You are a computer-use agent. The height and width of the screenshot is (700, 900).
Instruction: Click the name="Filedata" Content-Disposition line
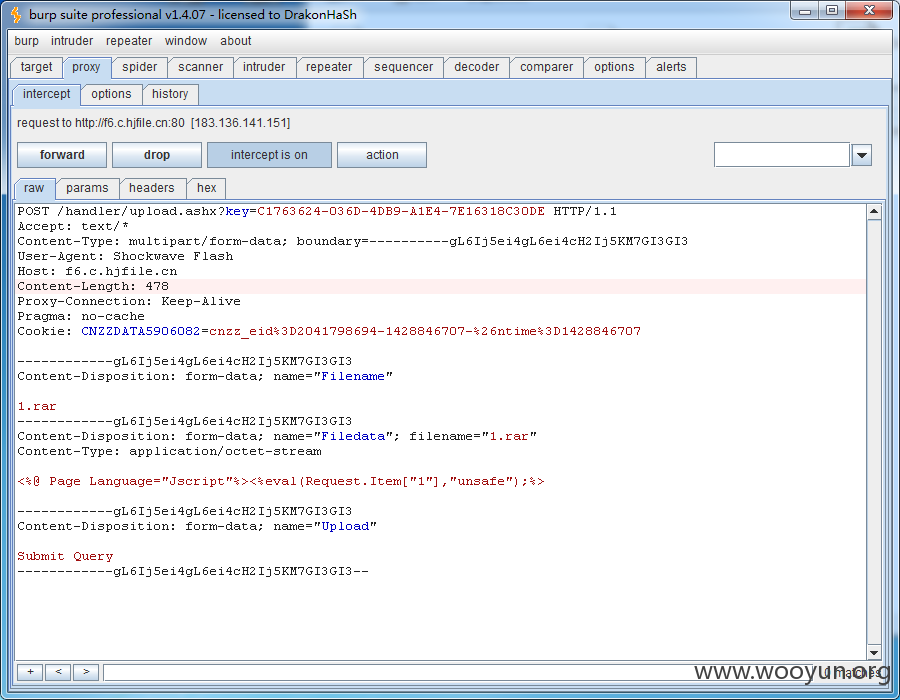[277, 436]
